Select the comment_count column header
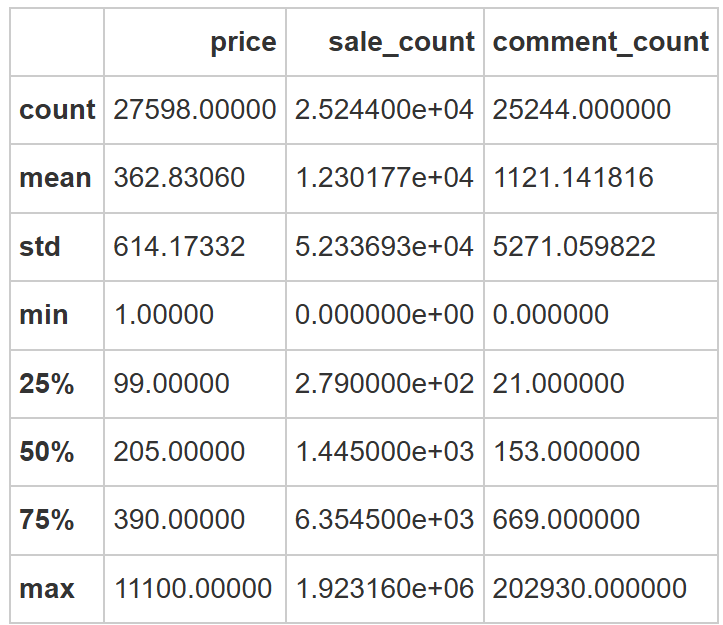The image size is (723, 625). pyautogui.click(x=601, y=42)
